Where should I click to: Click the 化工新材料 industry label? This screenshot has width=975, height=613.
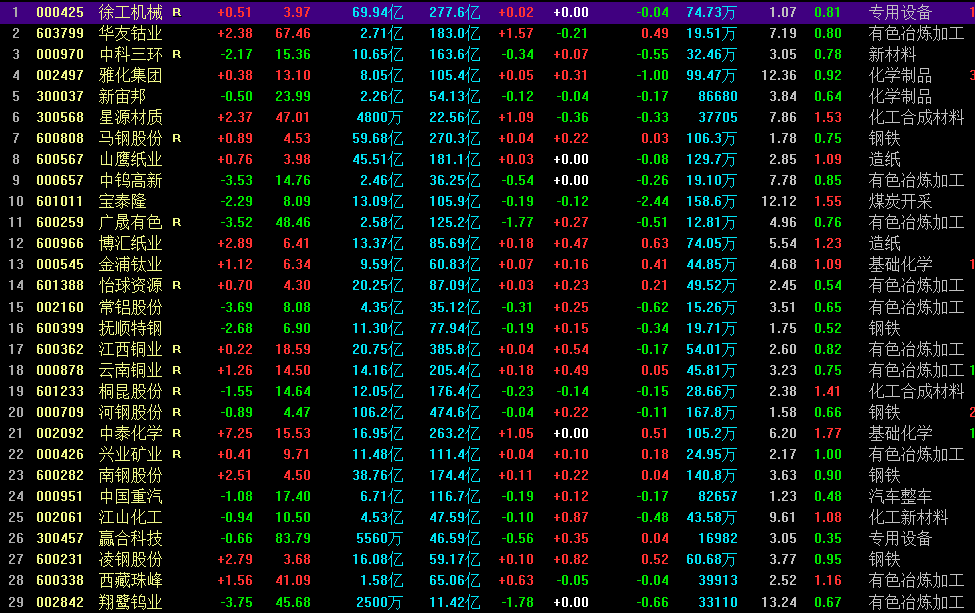coord(908,517)
